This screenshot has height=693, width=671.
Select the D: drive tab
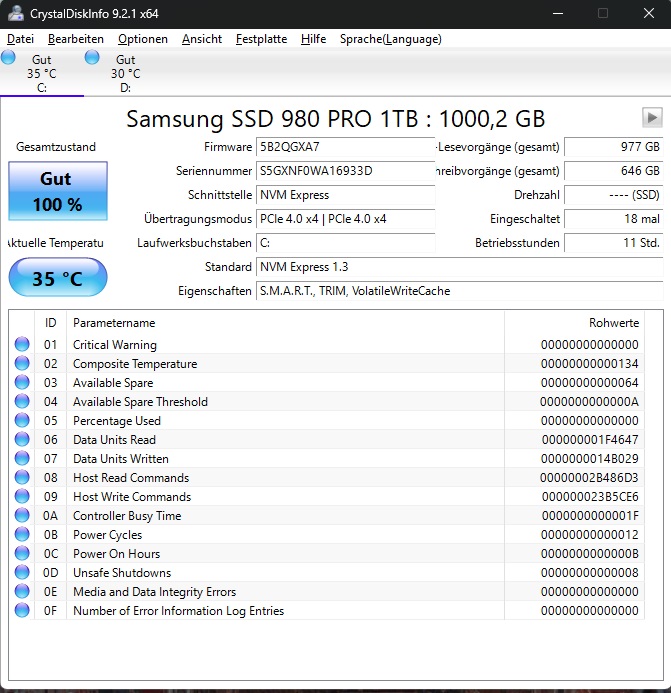(126, 73)
